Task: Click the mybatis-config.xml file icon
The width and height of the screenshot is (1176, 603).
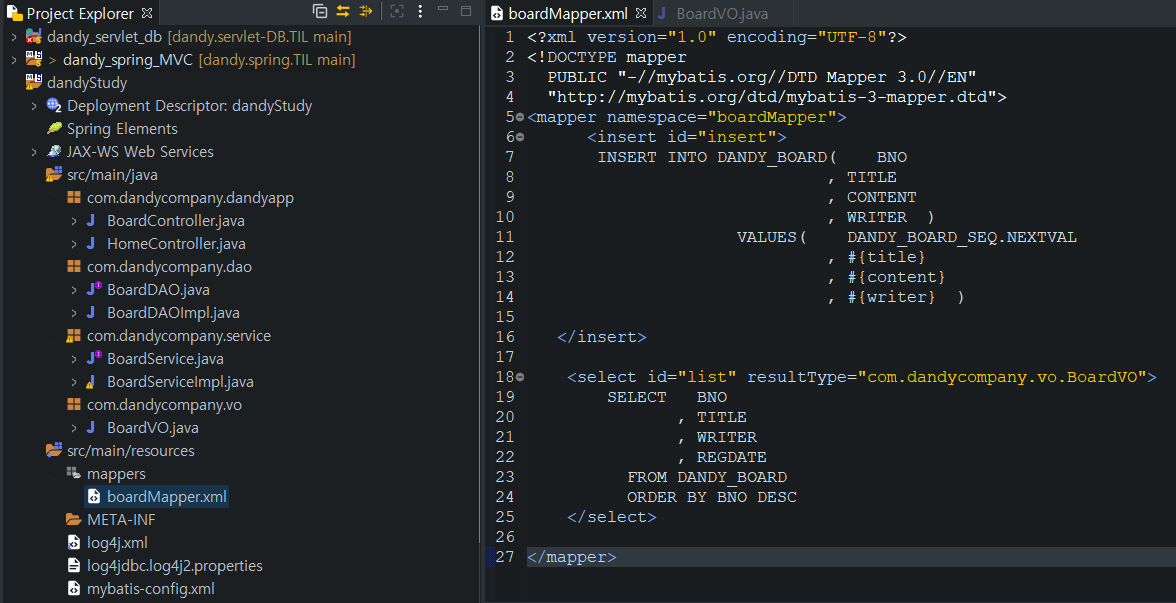Action: tap(74, 589)
